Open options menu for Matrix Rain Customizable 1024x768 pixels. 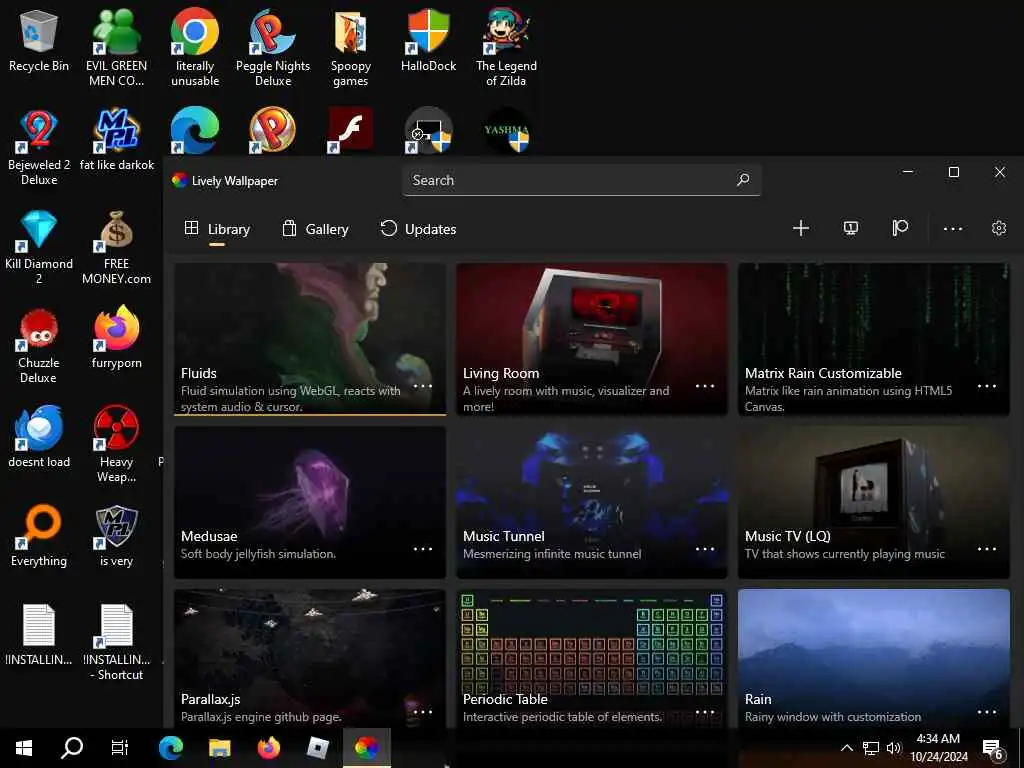987,386
